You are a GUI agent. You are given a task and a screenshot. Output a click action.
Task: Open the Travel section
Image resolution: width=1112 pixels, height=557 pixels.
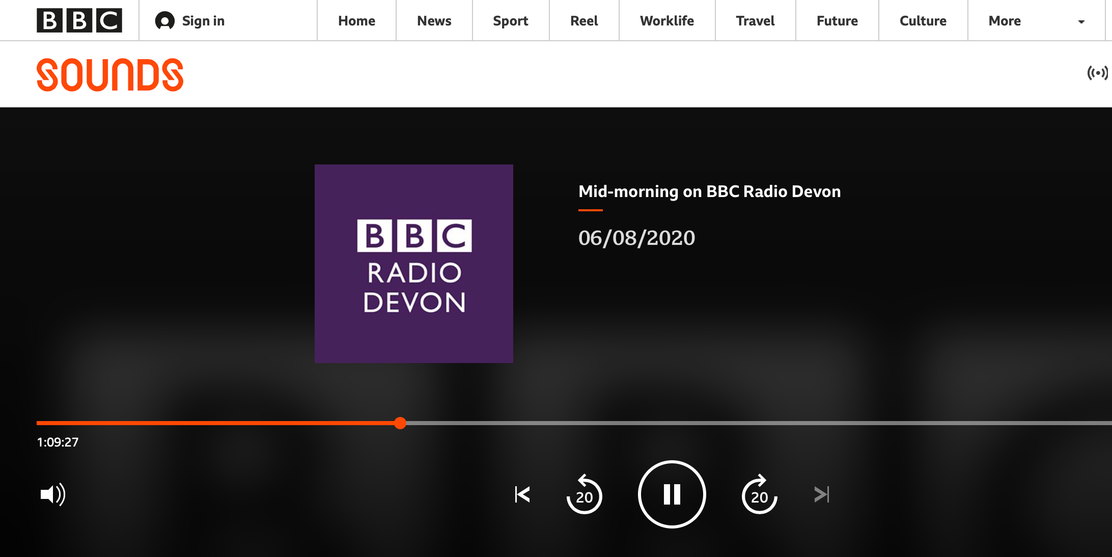pos(755,21)
